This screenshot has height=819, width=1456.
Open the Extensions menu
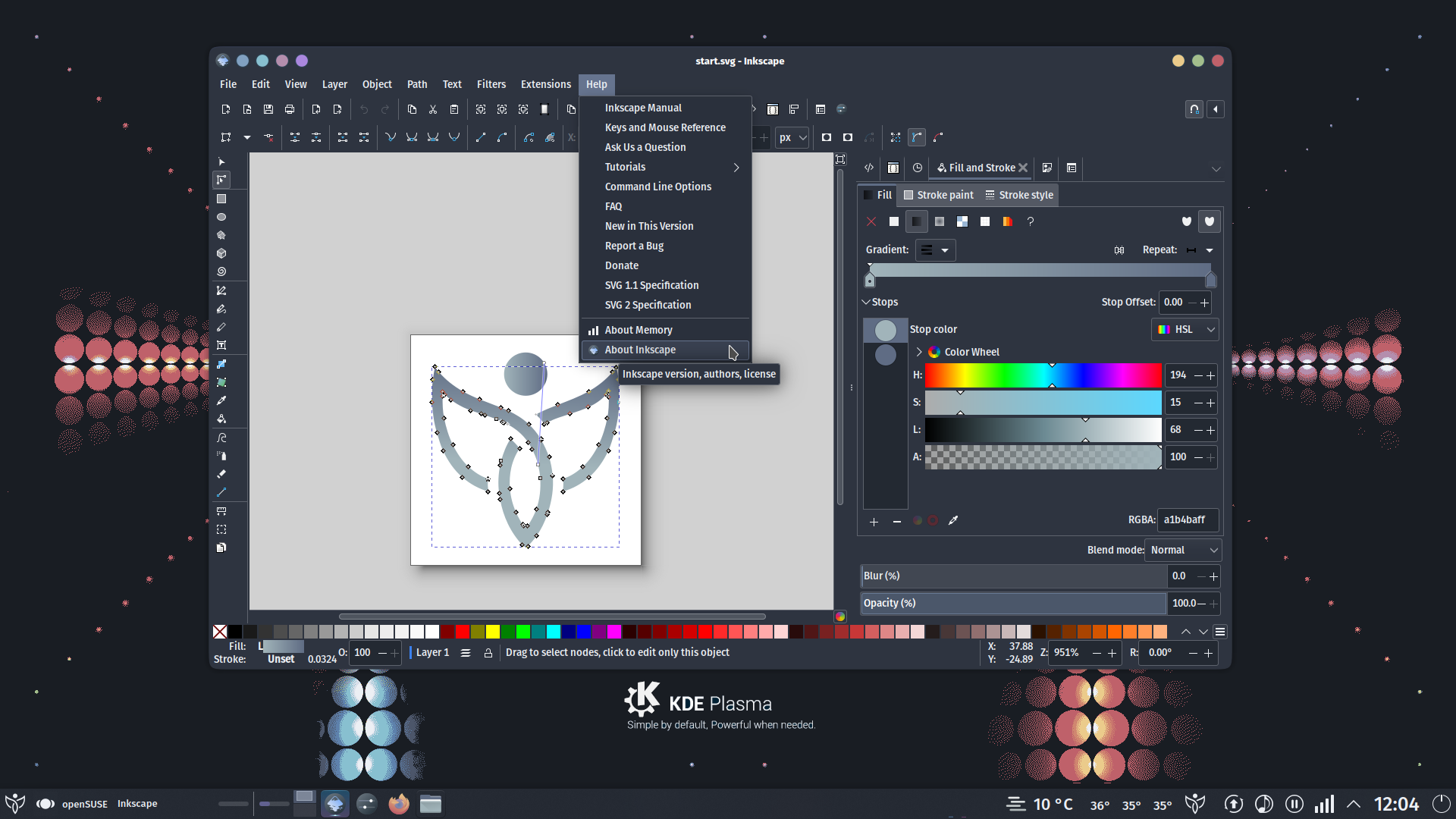[545, 84]
